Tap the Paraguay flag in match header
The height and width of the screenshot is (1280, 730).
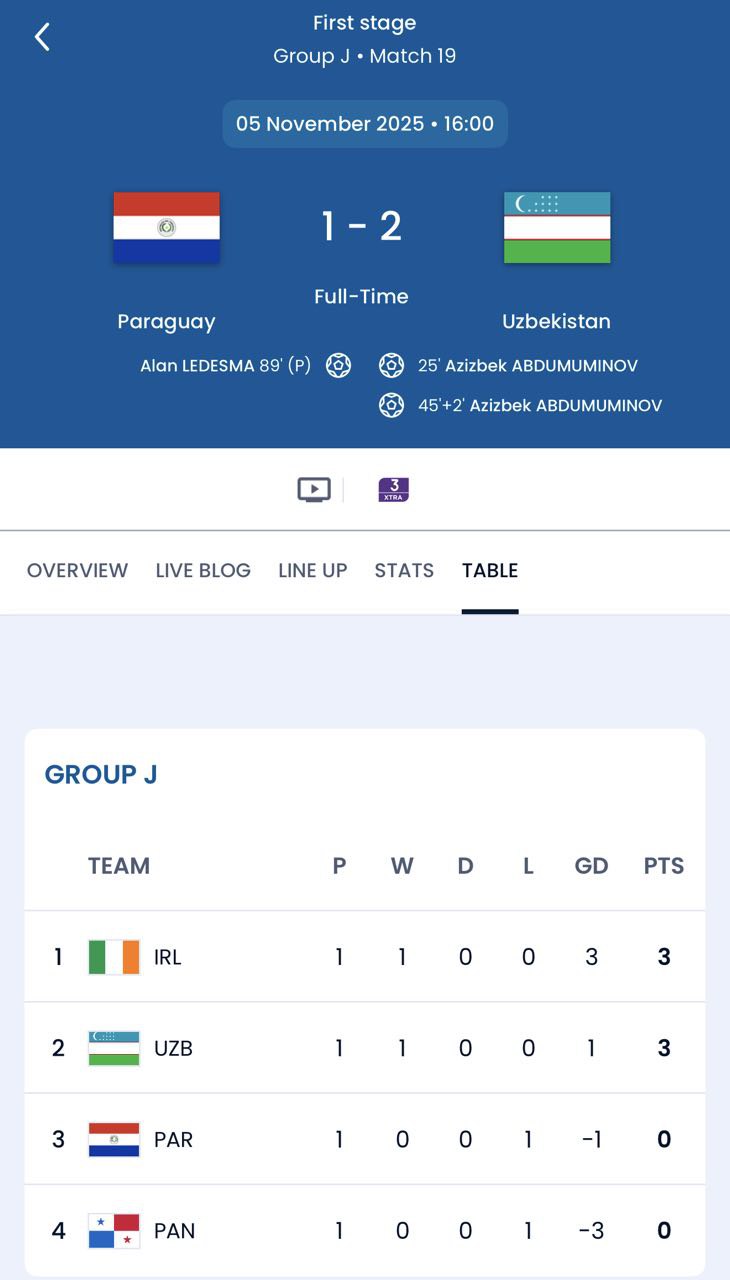coord(166,228)
